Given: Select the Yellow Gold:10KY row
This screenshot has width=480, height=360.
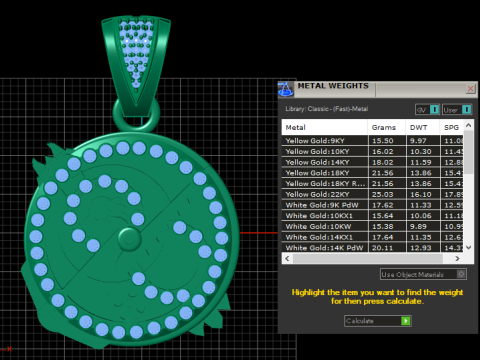Looking at the screenshot, I should click(x=373, y=151).
